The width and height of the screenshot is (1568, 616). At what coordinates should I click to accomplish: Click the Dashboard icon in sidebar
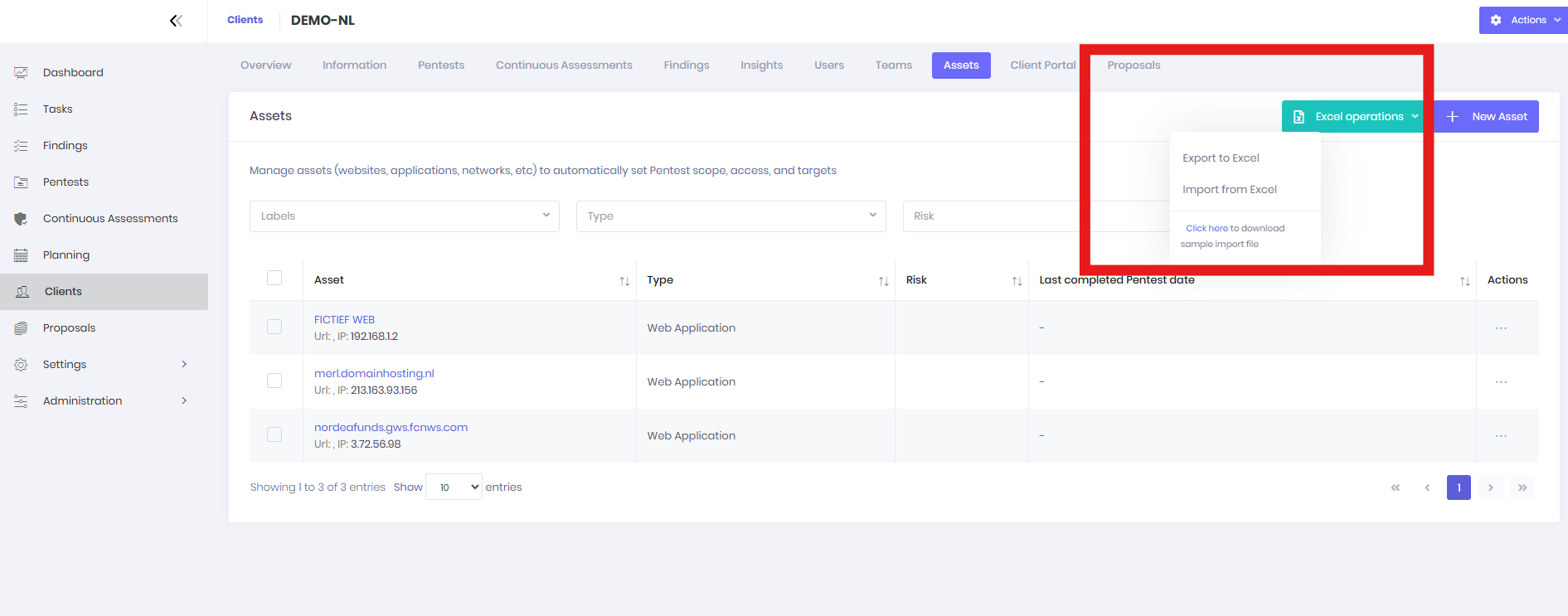pos(22,73)
